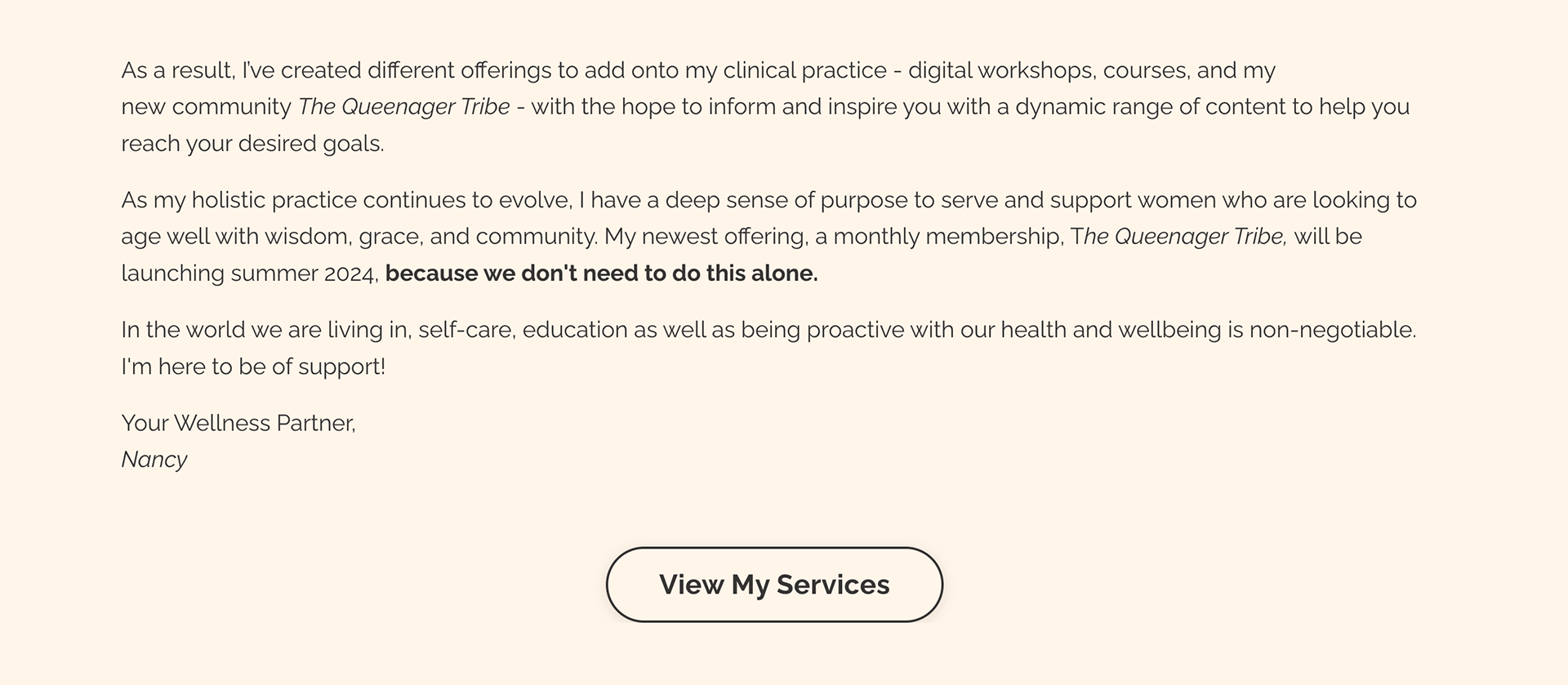Open the View My Services button

pyautogui.click(x=774, y=585)
